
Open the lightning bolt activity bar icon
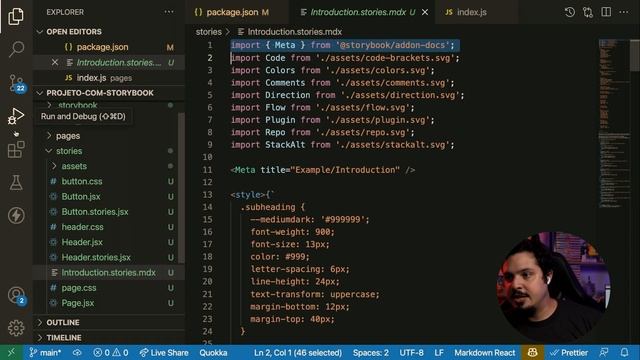tap(16, 216)
